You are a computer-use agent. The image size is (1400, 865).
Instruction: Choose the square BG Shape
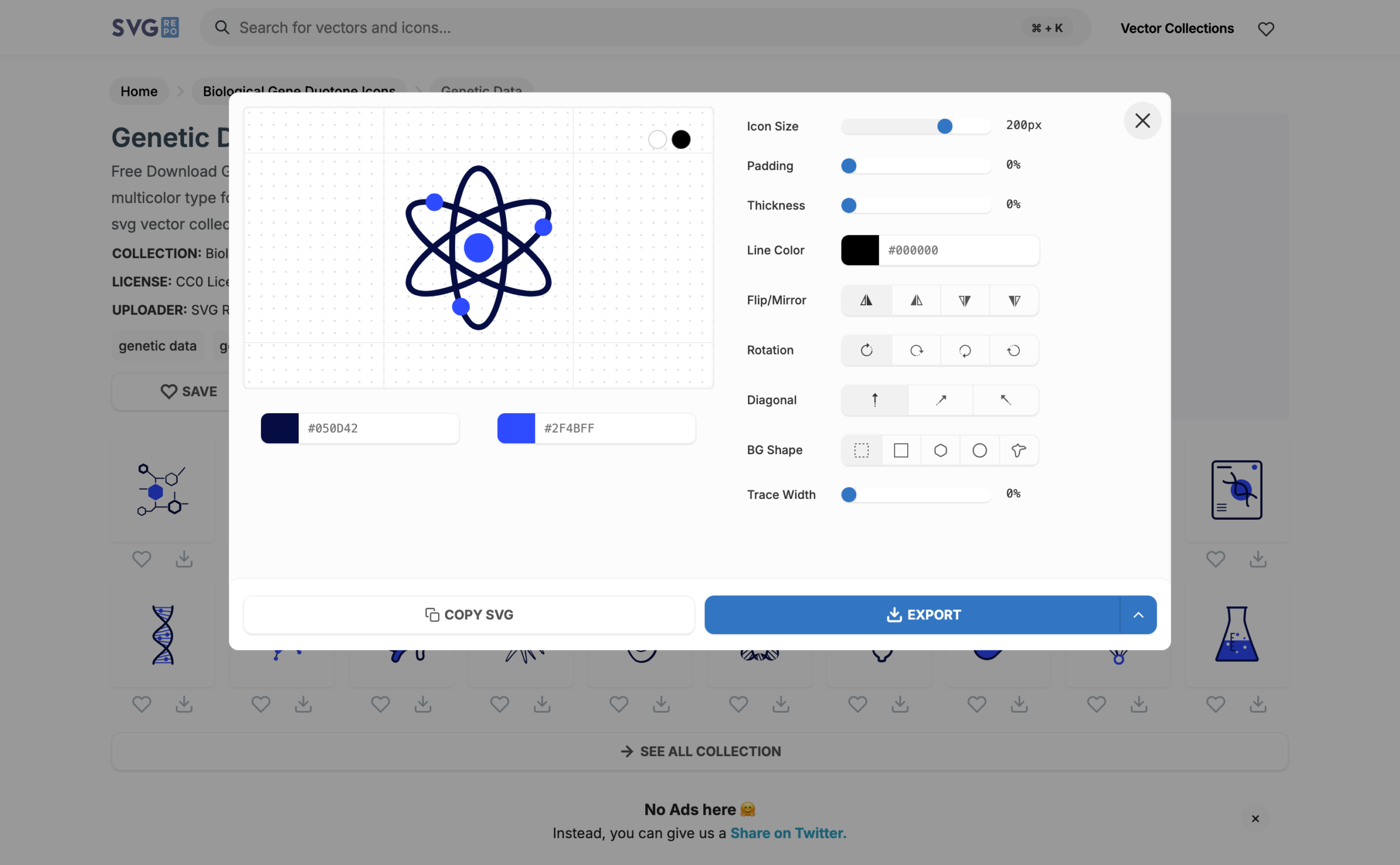click(901, 450)
